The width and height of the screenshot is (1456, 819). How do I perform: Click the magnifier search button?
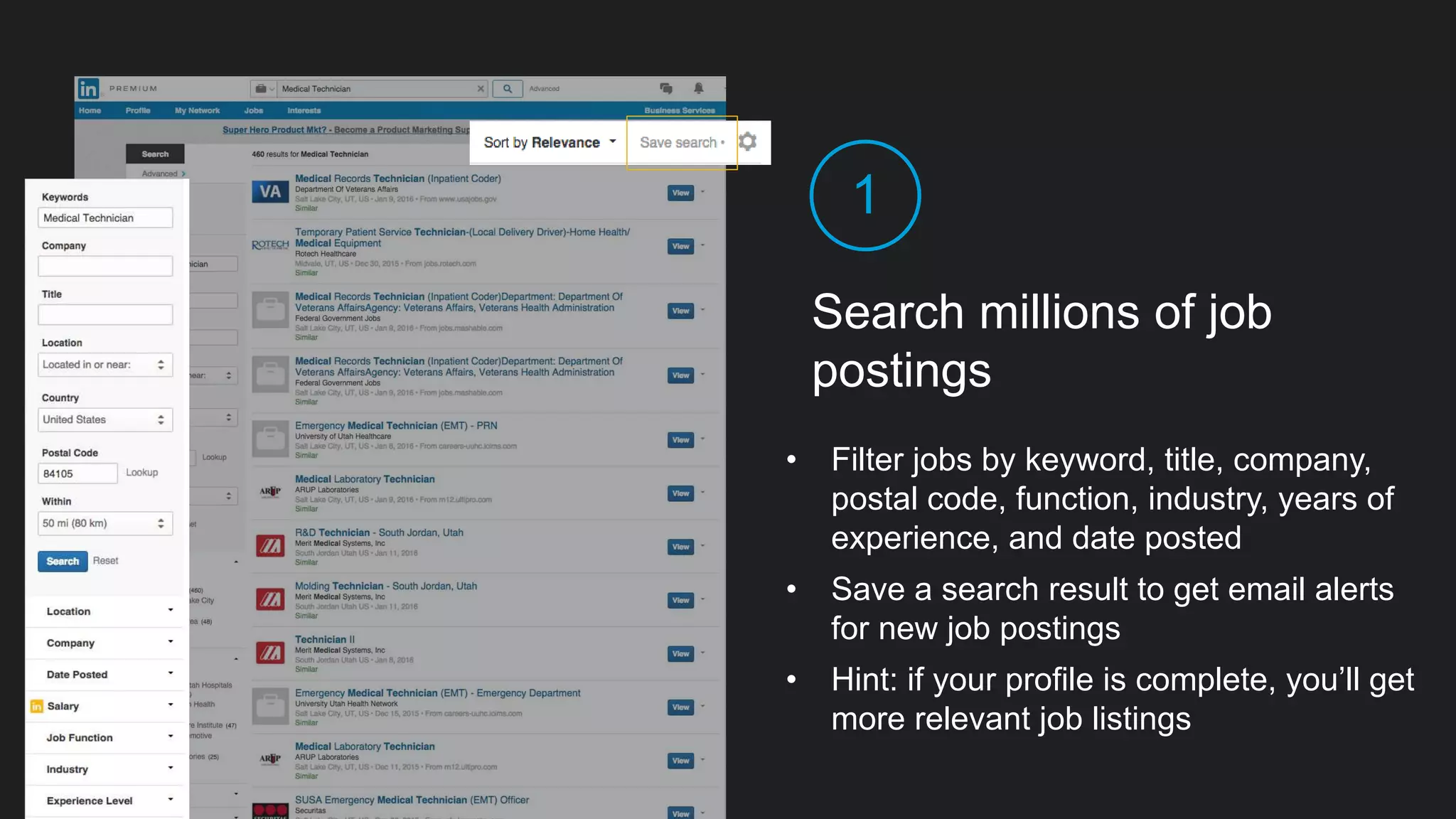click(508, 89)
